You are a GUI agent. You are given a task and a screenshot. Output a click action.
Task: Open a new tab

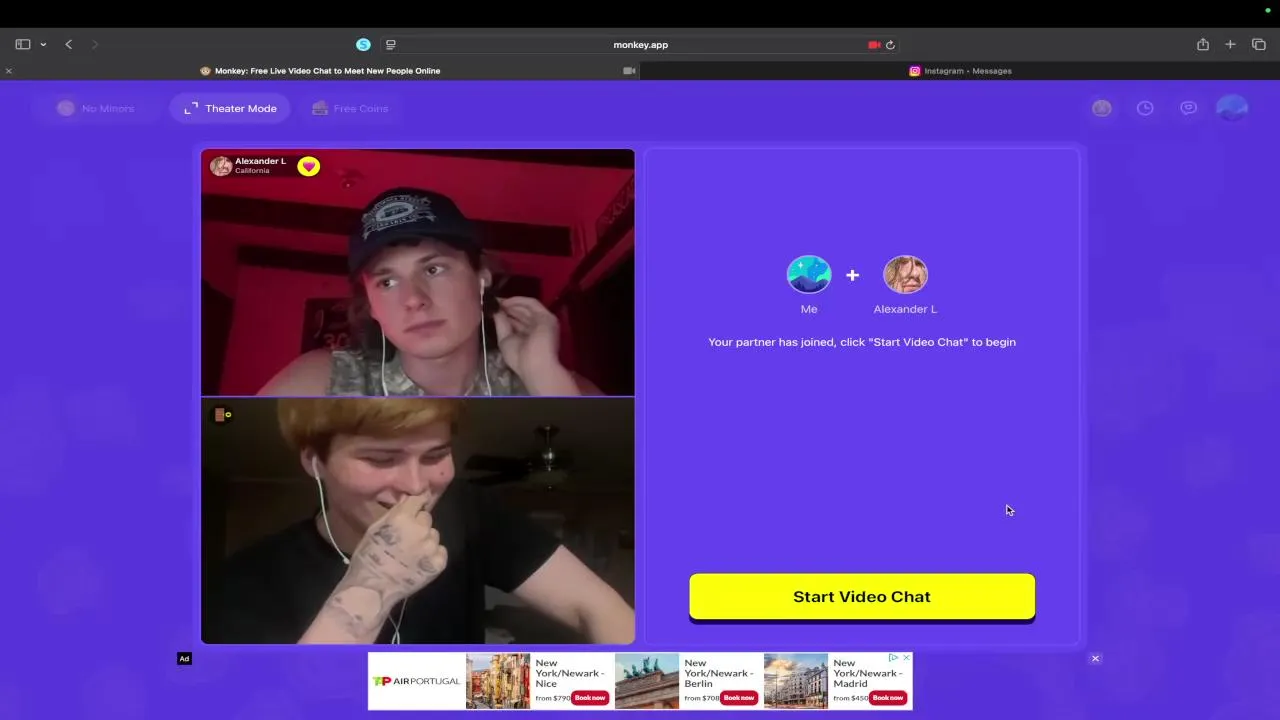tap(1231, 44)
